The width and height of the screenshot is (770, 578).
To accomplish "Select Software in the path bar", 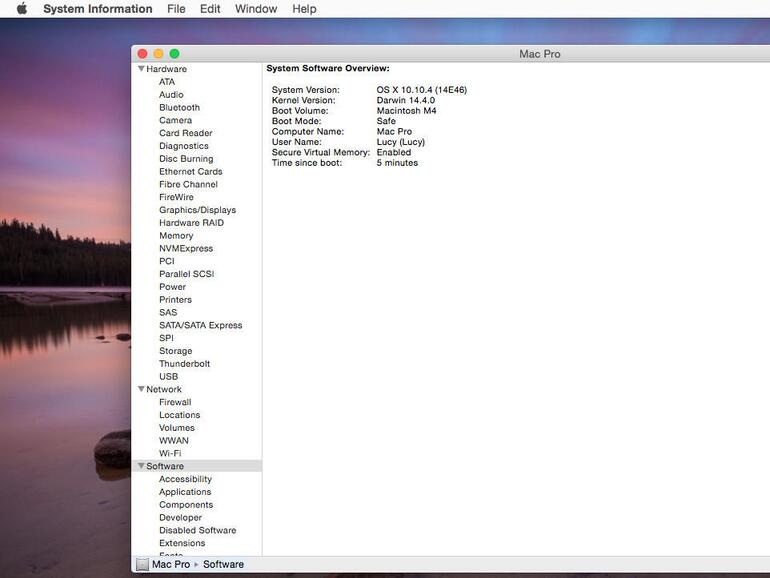I will 223,564.
